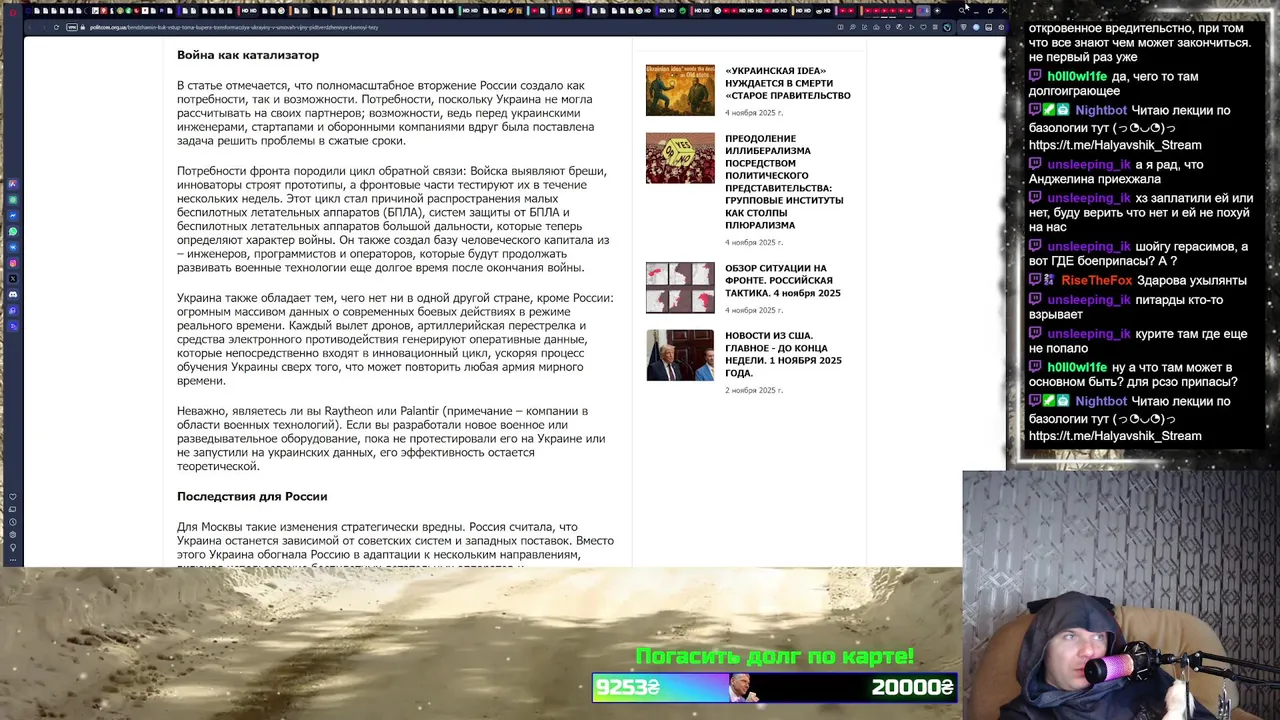
Task: Click the «Последствия для России» heading
Action: point(252,496)
